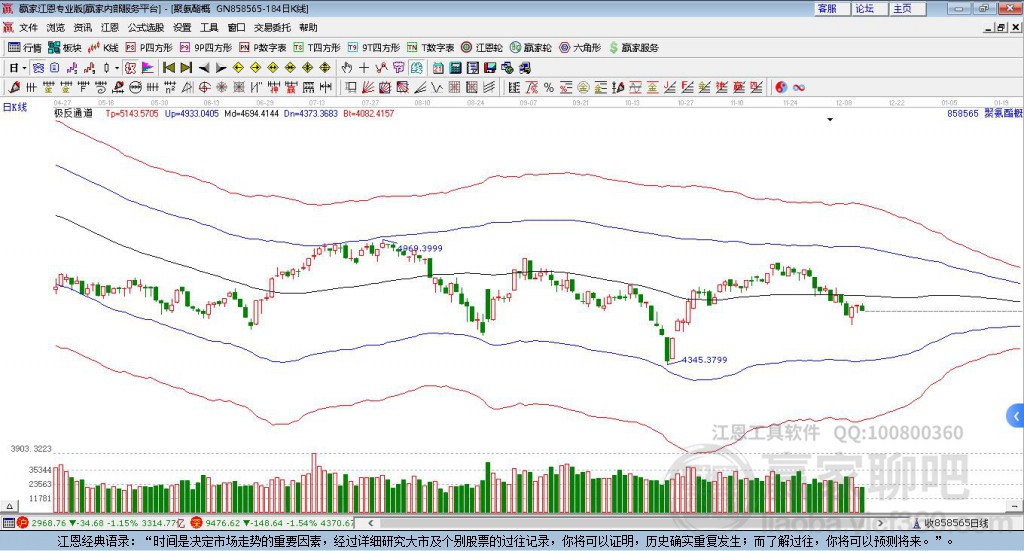Screen dimensions: 1024x551
Task: Click the 858565 code label at chart right
Action: coord(963,113)
